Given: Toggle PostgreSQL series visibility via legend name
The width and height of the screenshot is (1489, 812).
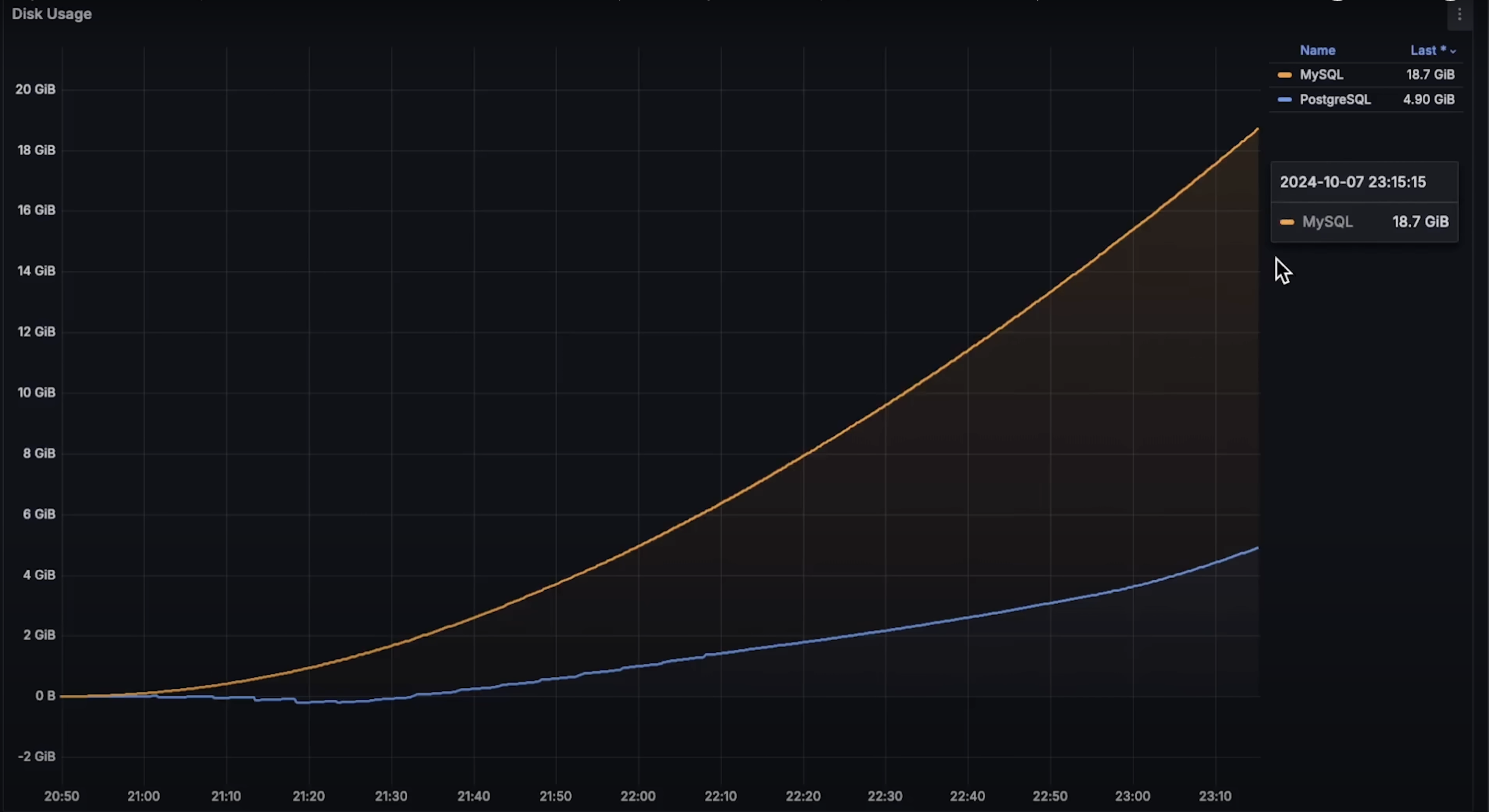Looking at the screenshot, I should coord(1334,99).
